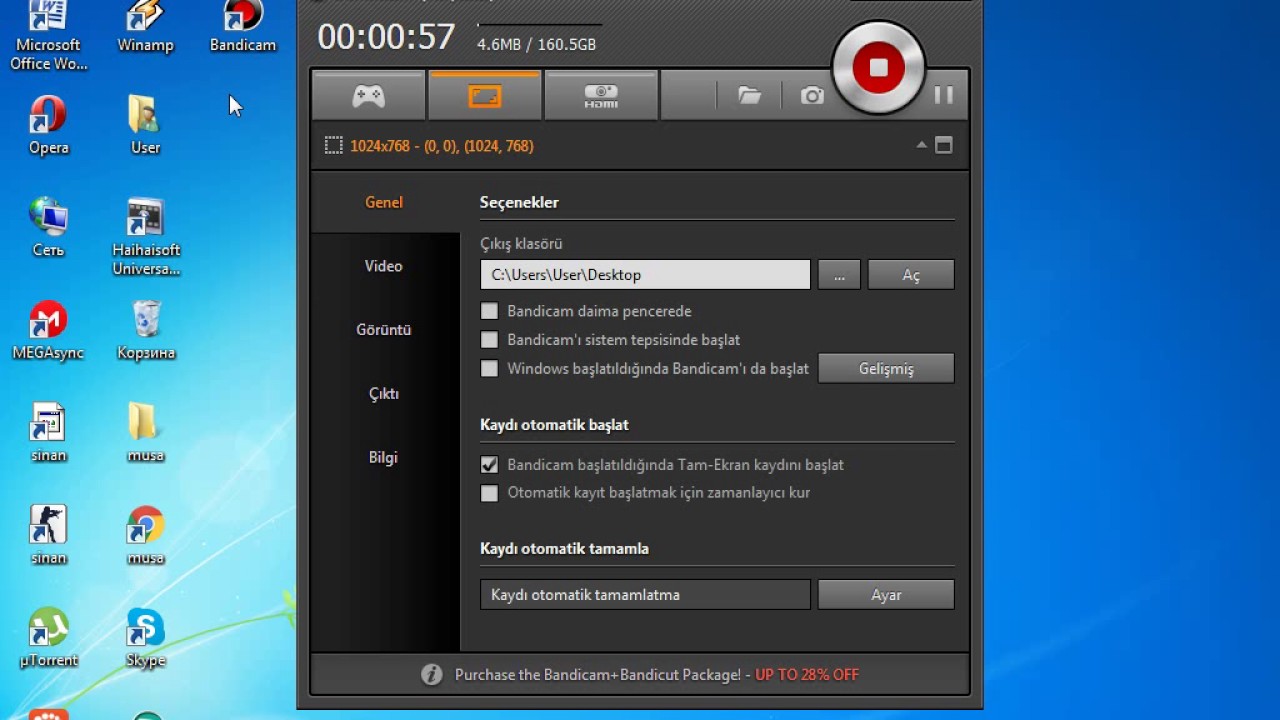
Task: Click the 1024x768 region text
Action: 442,146
